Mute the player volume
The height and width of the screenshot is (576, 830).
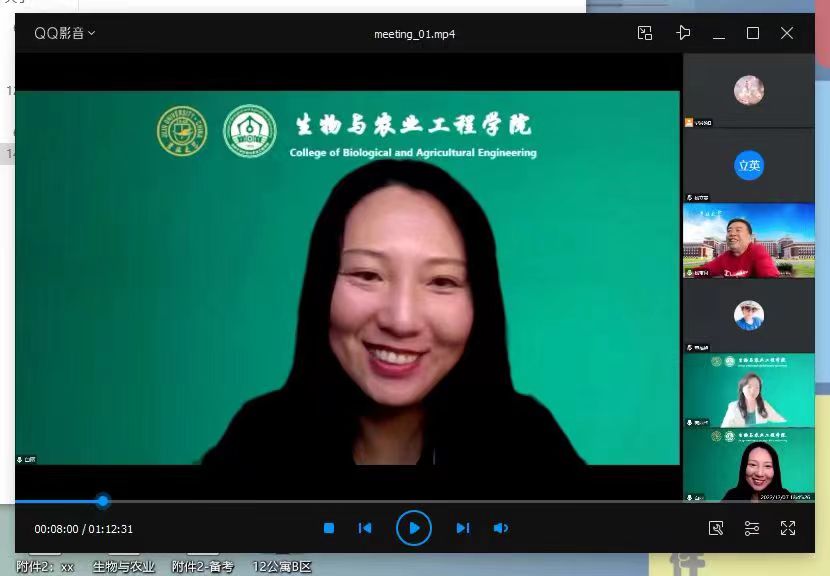pos(501,528)
